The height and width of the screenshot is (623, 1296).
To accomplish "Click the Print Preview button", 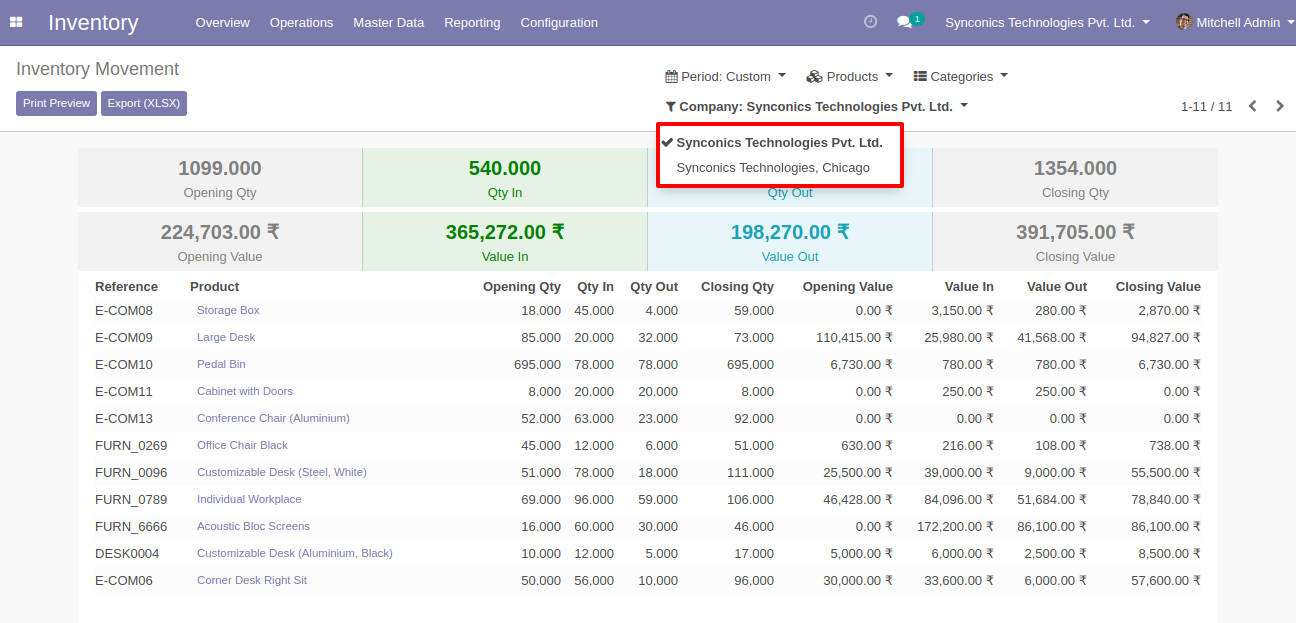I will (x=56, y=103).
